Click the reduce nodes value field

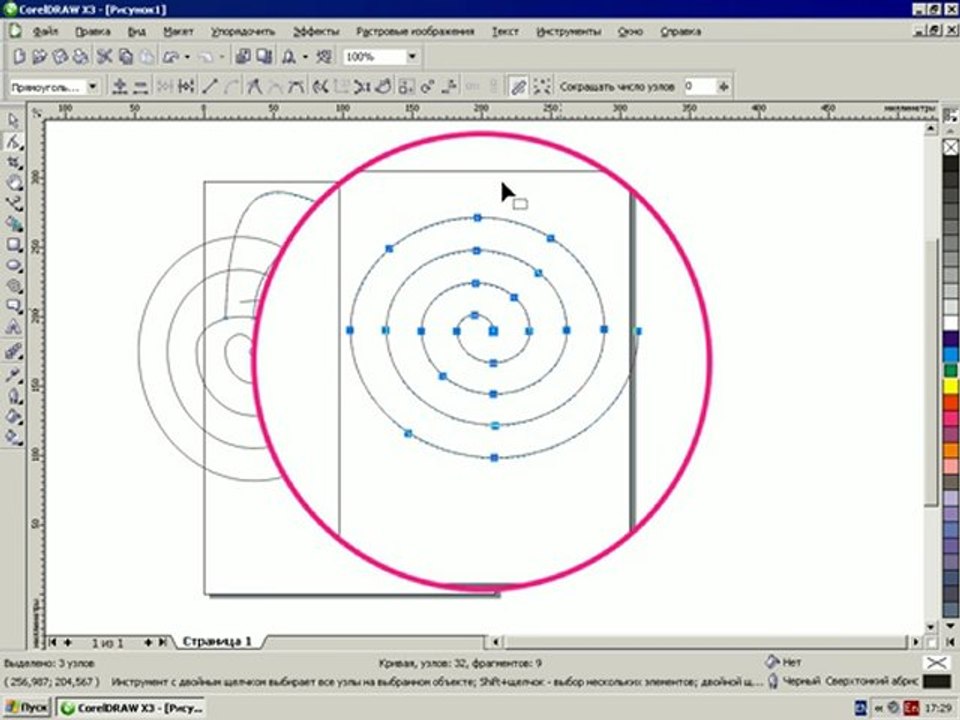click(x=699, y=87)
